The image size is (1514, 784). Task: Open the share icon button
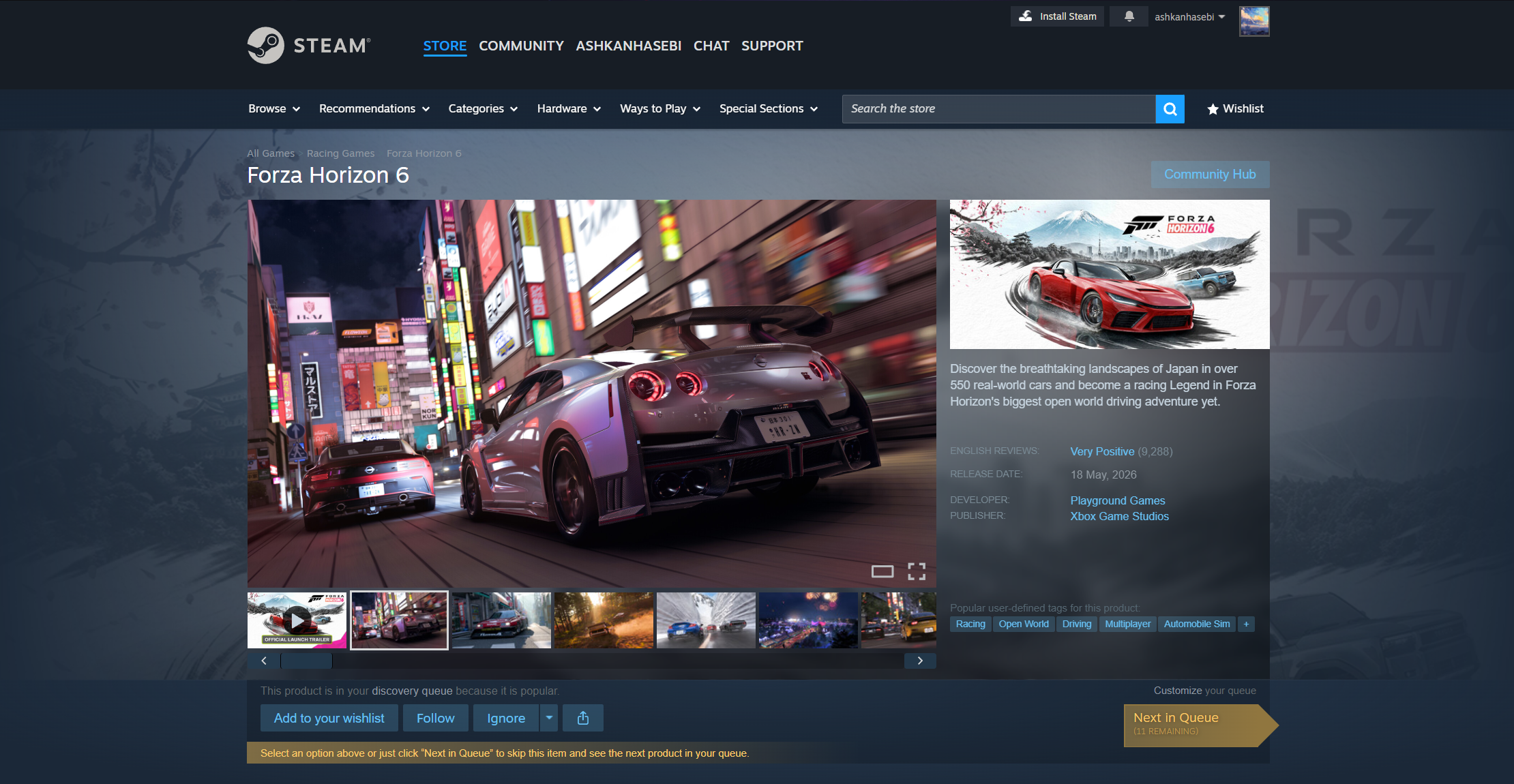coord(583,718)
